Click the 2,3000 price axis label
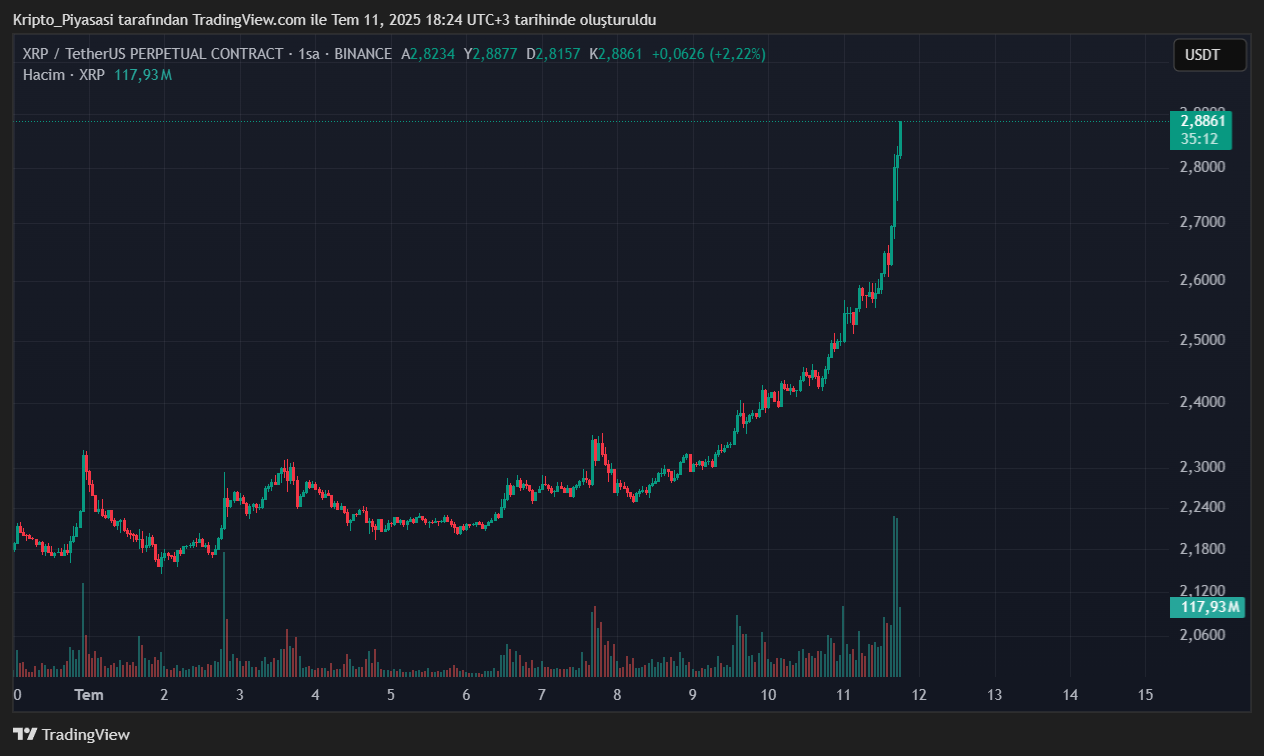Screen dimensions: 1264x756 point(1203,467)
